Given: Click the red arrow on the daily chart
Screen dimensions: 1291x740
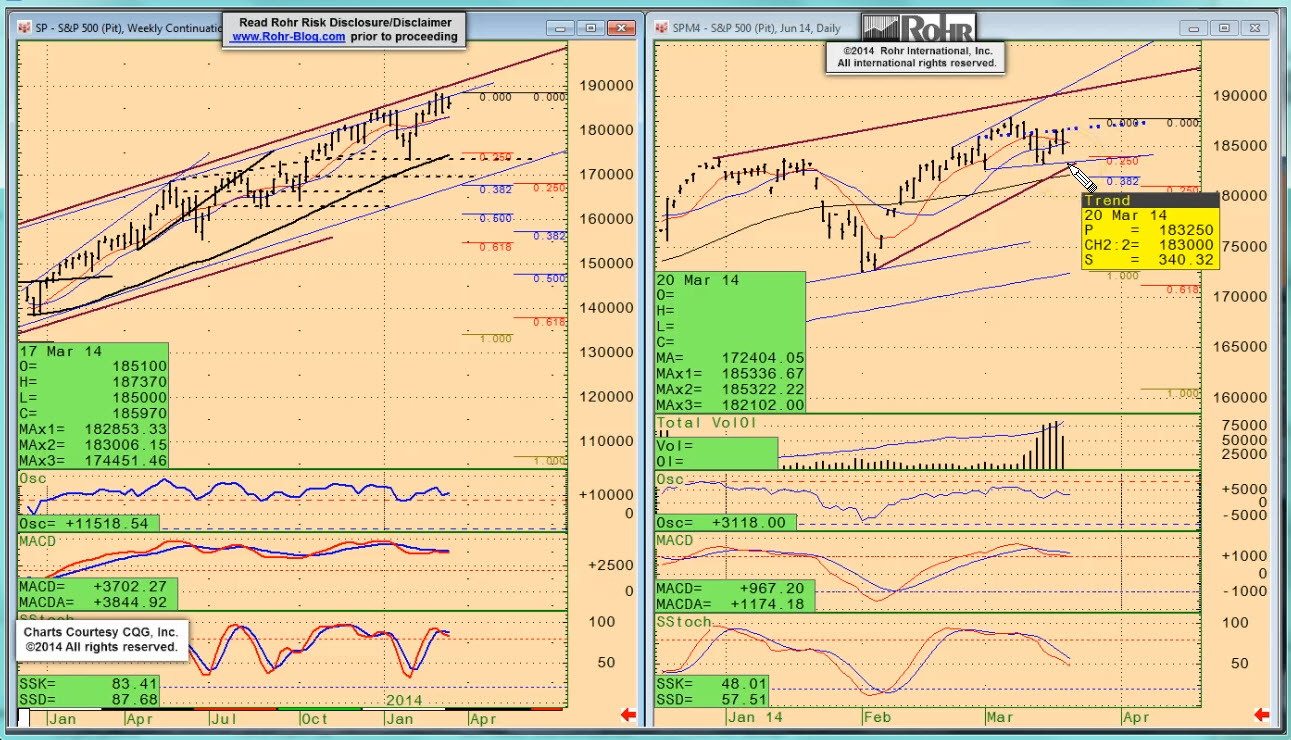Looking at the screenshot, I should click(1262, 715).
